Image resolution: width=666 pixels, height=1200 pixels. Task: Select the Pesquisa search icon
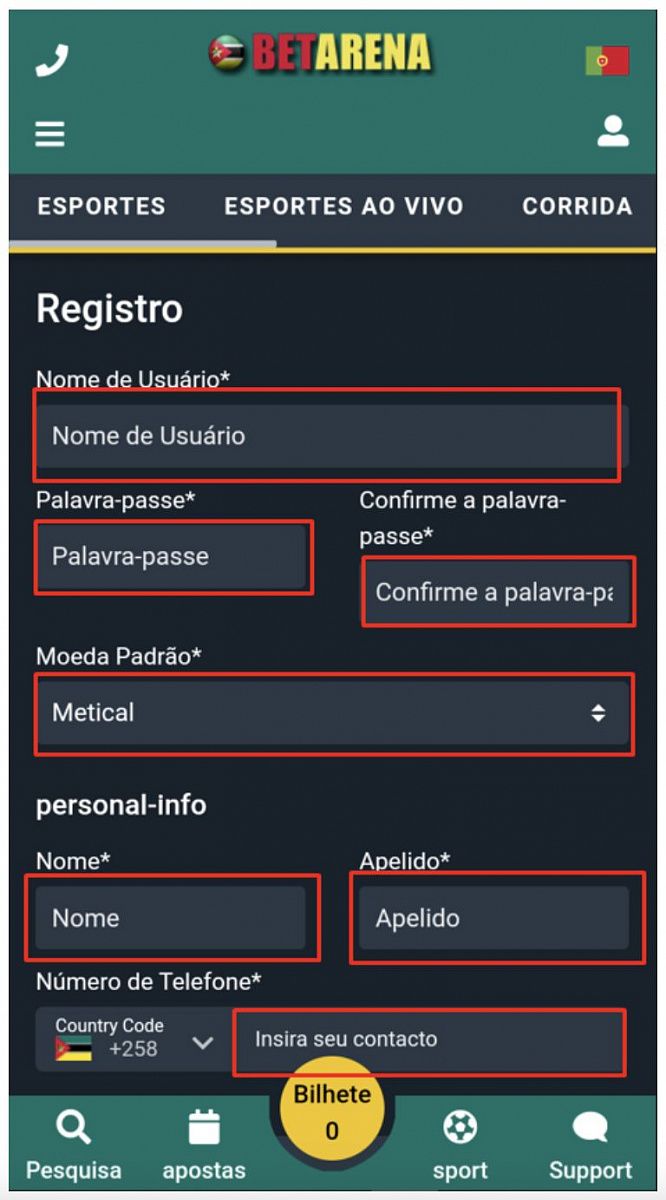tap(73, 1127)
